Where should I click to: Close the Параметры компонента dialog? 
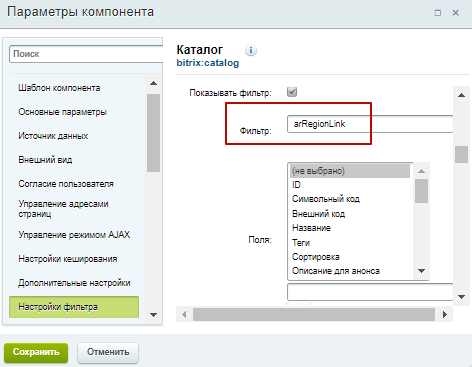point(455,13)
